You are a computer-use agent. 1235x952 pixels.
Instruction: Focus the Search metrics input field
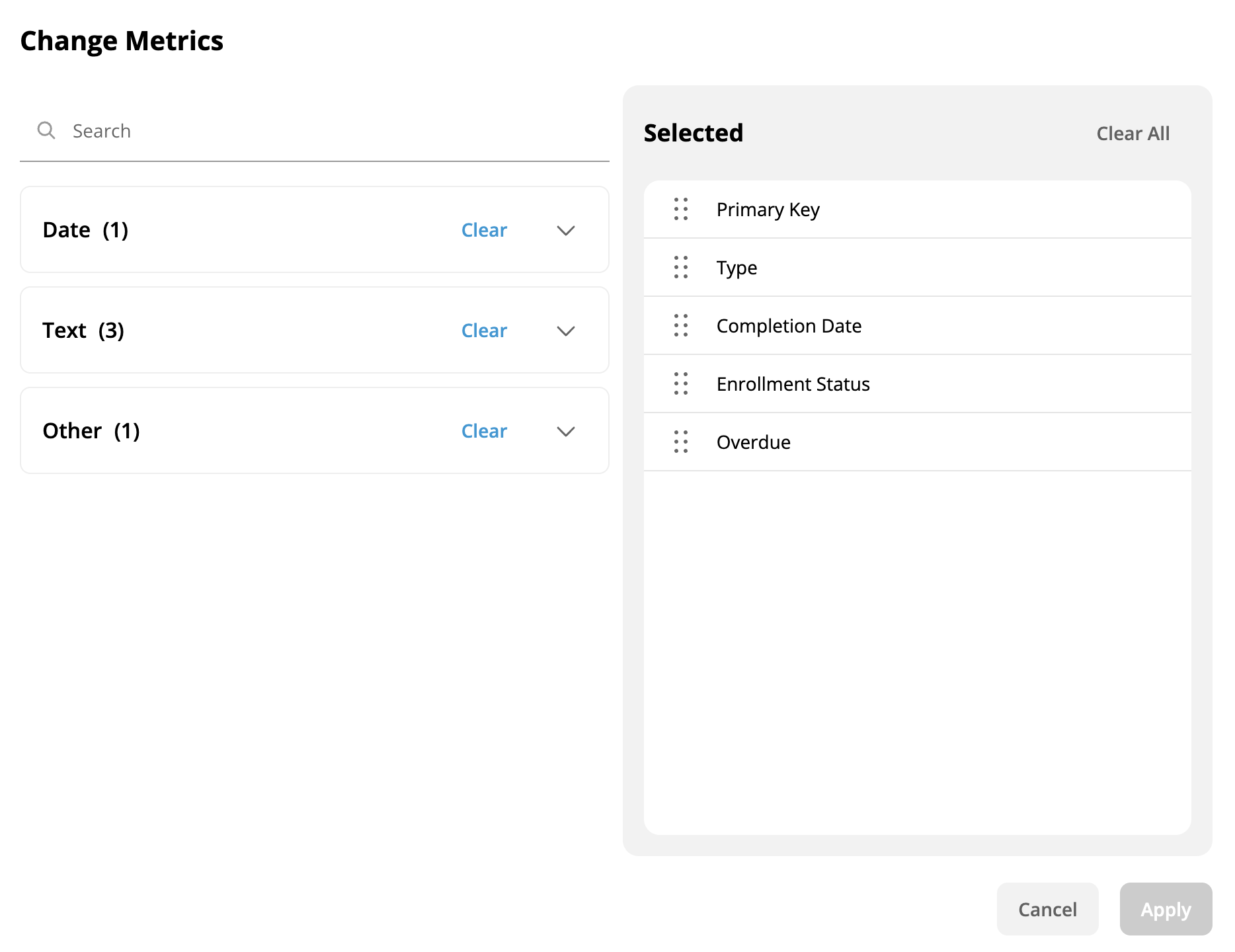pyautogui.click(x=331, y=131)
